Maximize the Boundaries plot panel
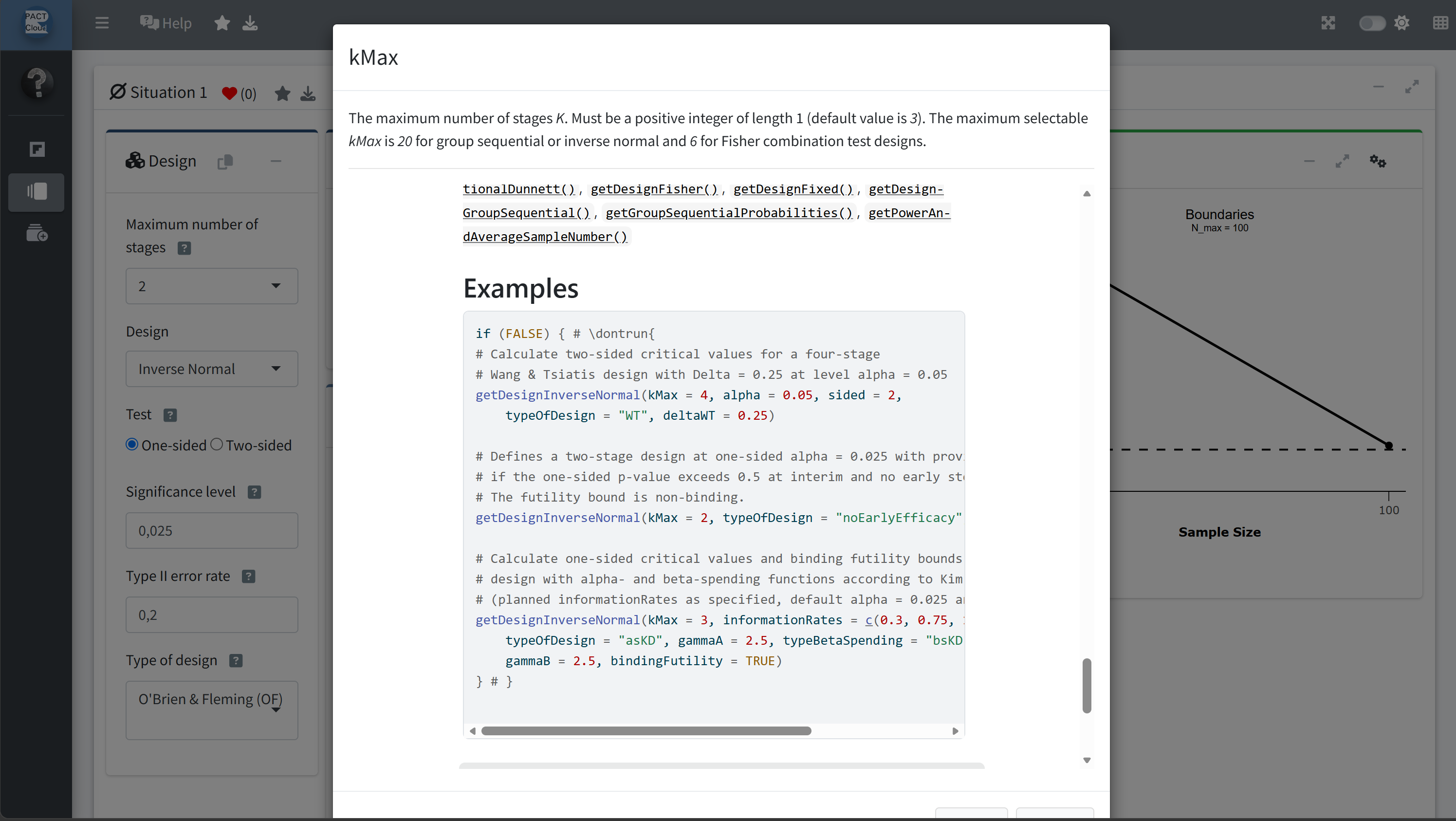The height and width of the screenshot is (821, 1456). (x=1343, y=161)
